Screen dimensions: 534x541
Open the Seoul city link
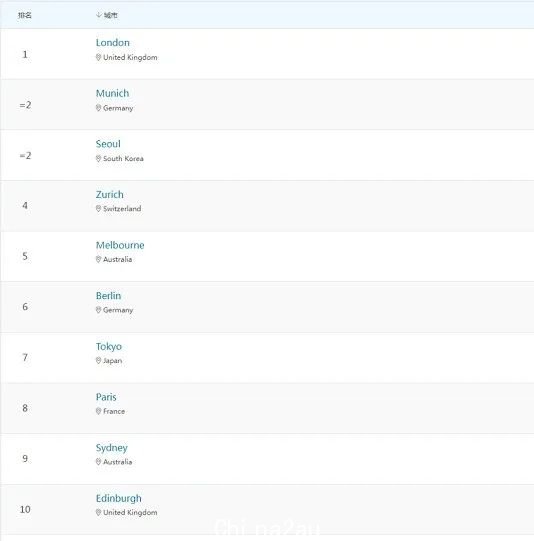point(108,144)
